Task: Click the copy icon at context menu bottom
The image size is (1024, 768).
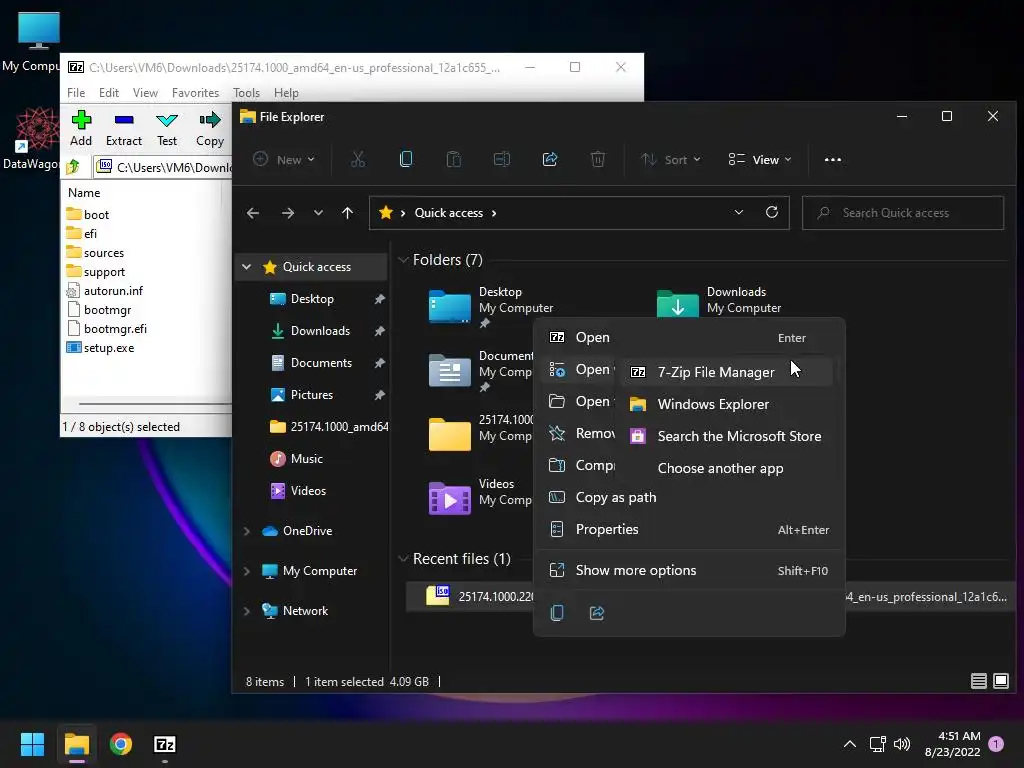Action: tap(557, 613)
